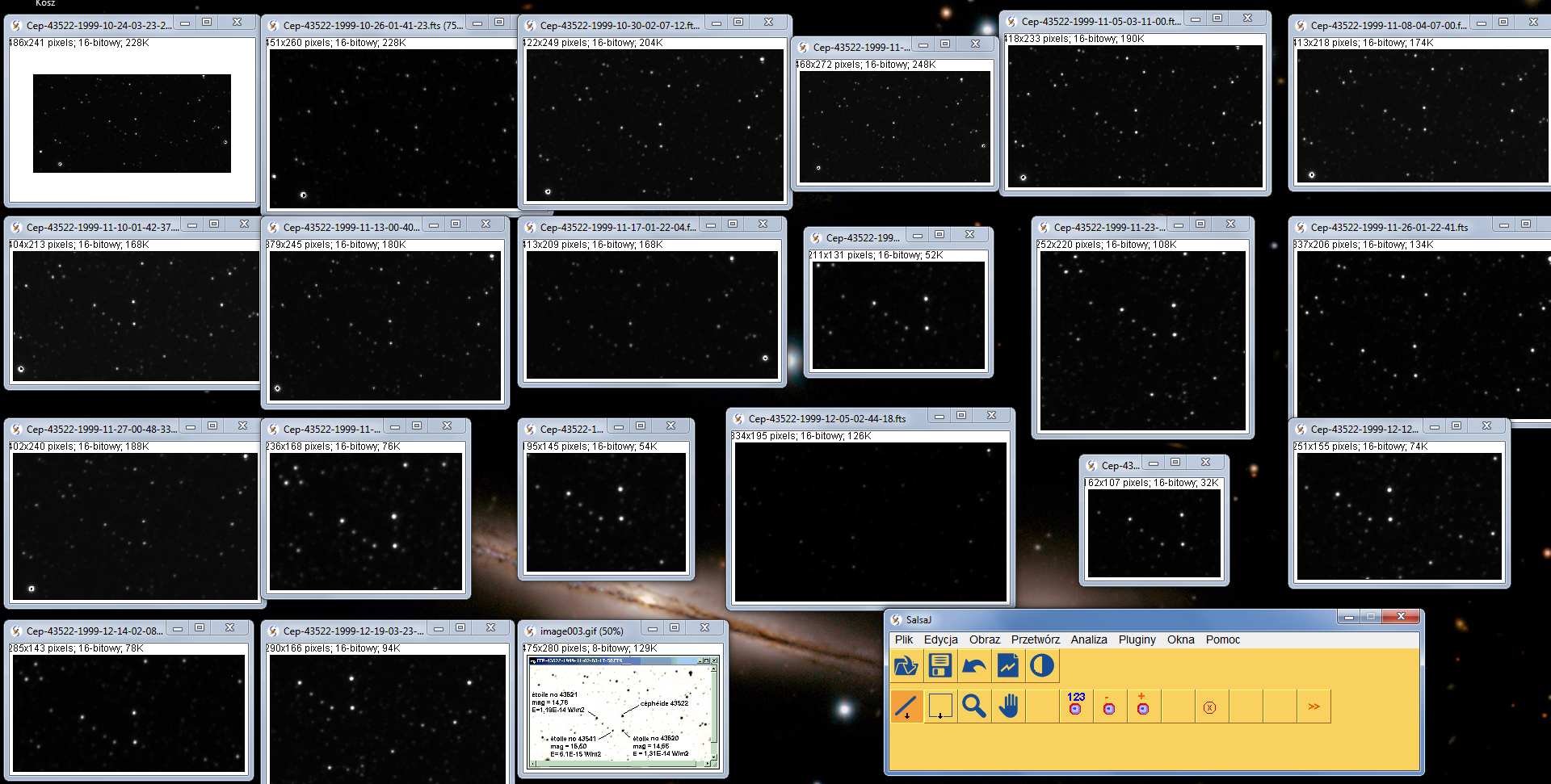The height and width of the screenshot is (784, 1551).
Task: Expand more tools with the double-arrow button
Action: pos(1314,706)
